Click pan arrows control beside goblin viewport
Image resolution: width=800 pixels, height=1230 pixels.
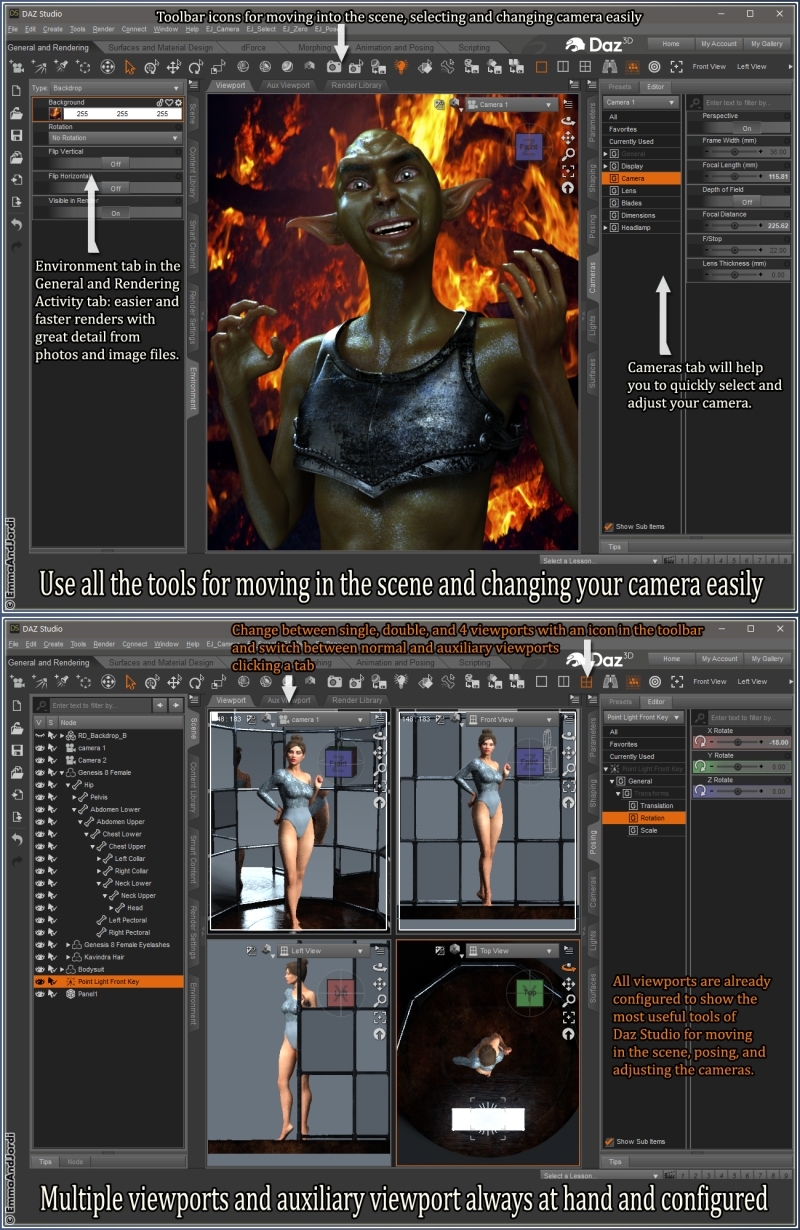click(x=568, y=138)
